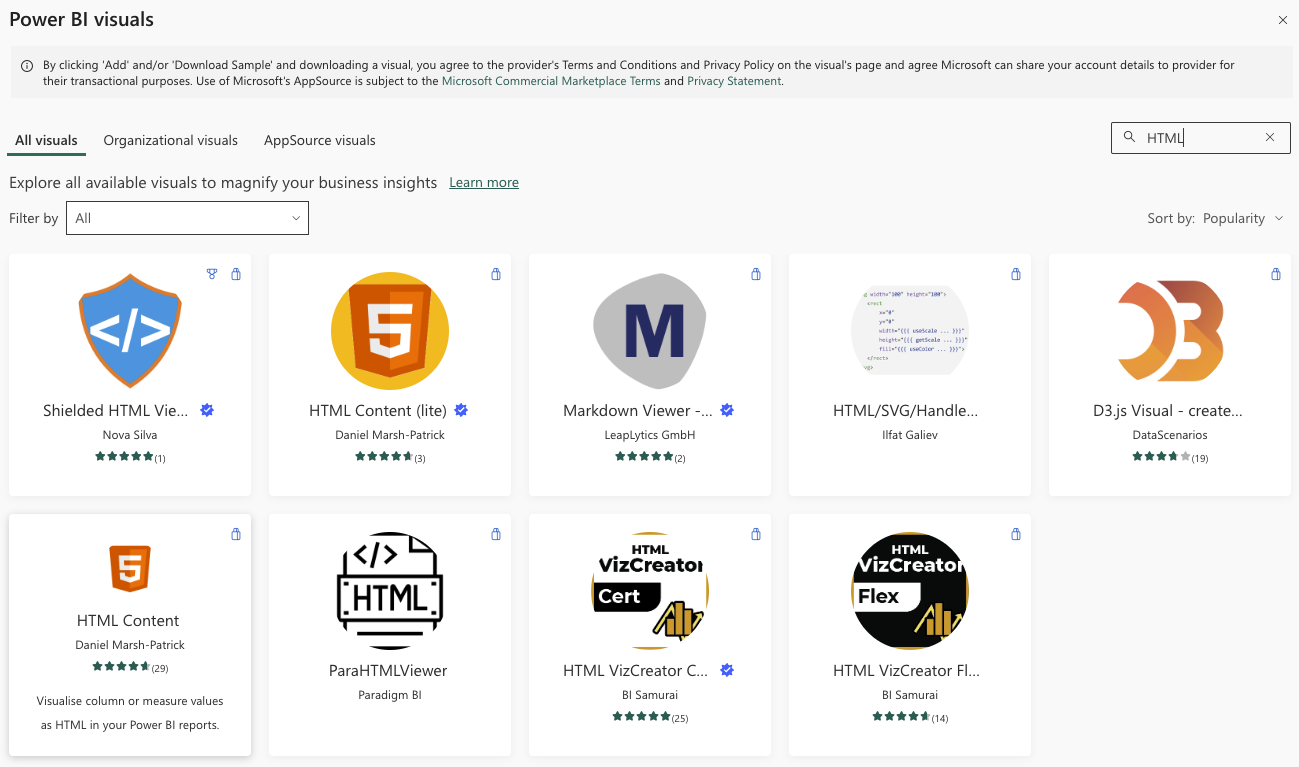Open the Markdown Viewer M logo

point(650,331)
